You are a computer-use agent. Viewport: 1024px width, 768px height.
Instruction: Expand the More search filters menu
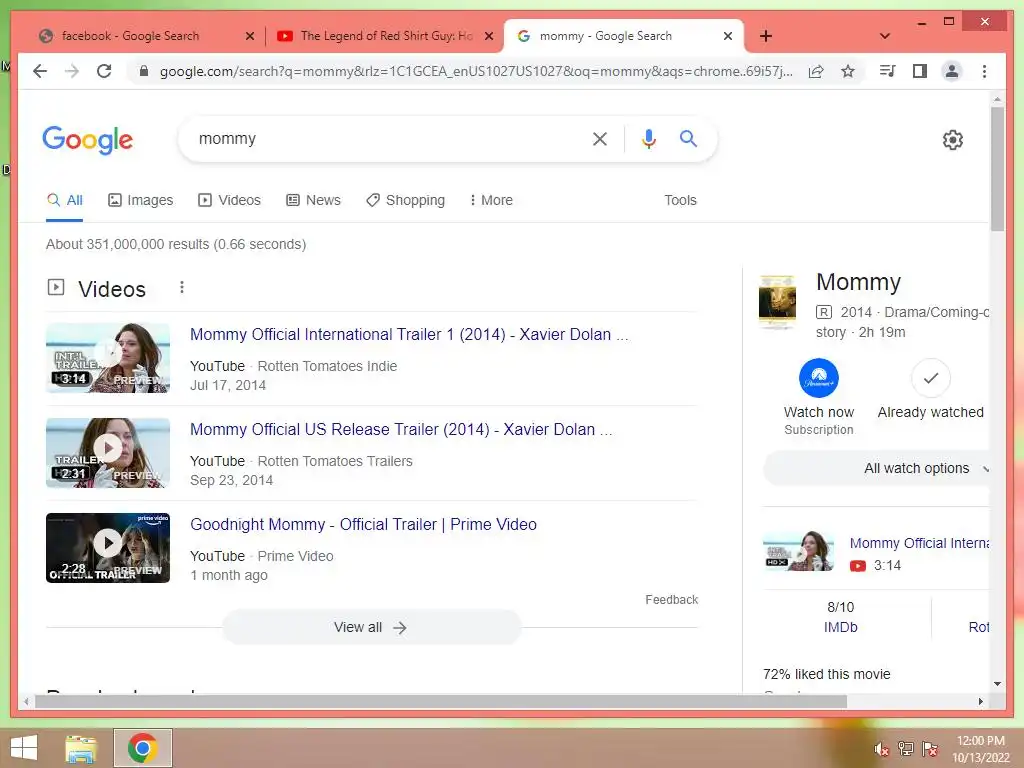pyautogui.click(x=491, y=200)
